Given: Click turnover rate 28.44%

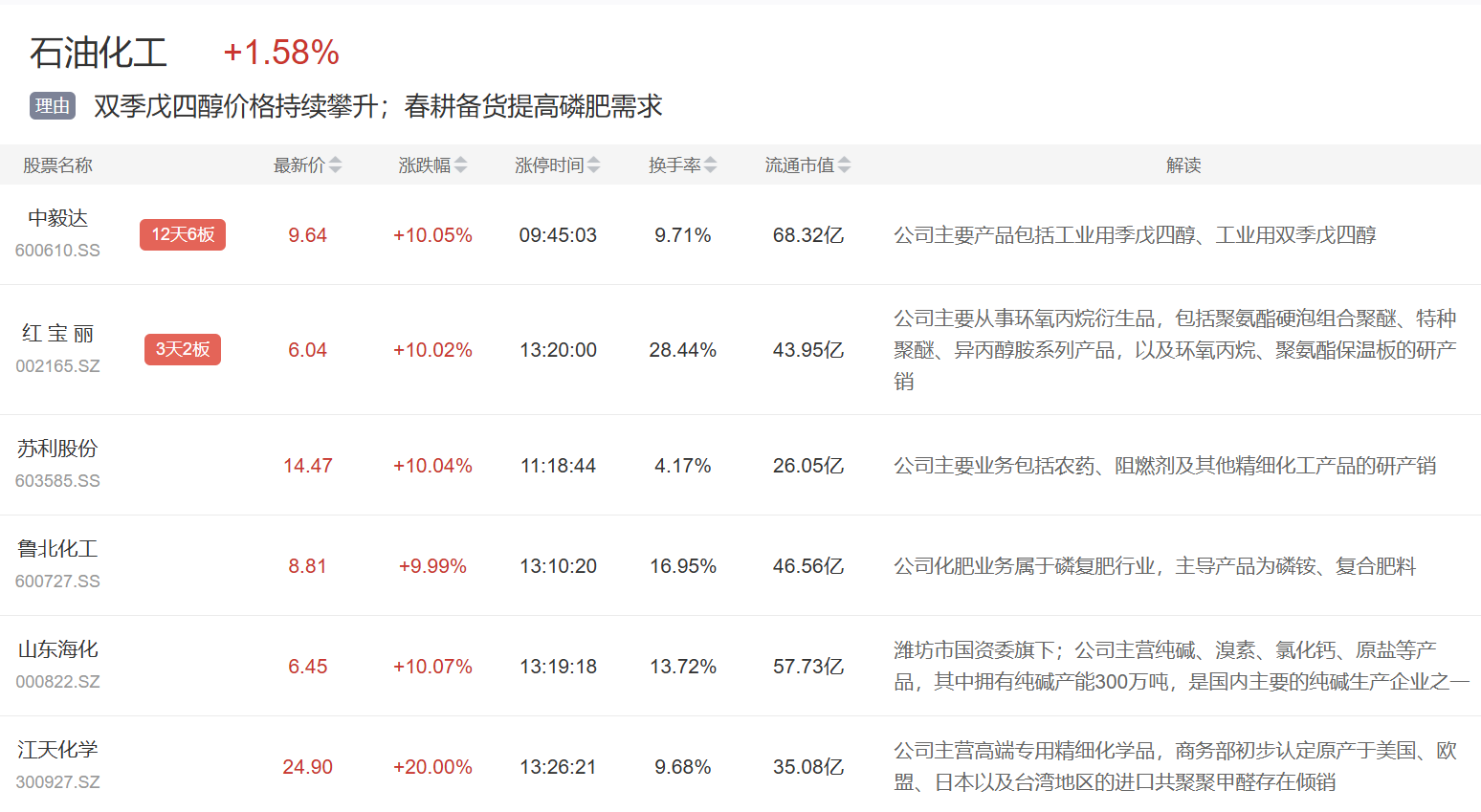Looking at the screenshot, I should tap(683, 350).
